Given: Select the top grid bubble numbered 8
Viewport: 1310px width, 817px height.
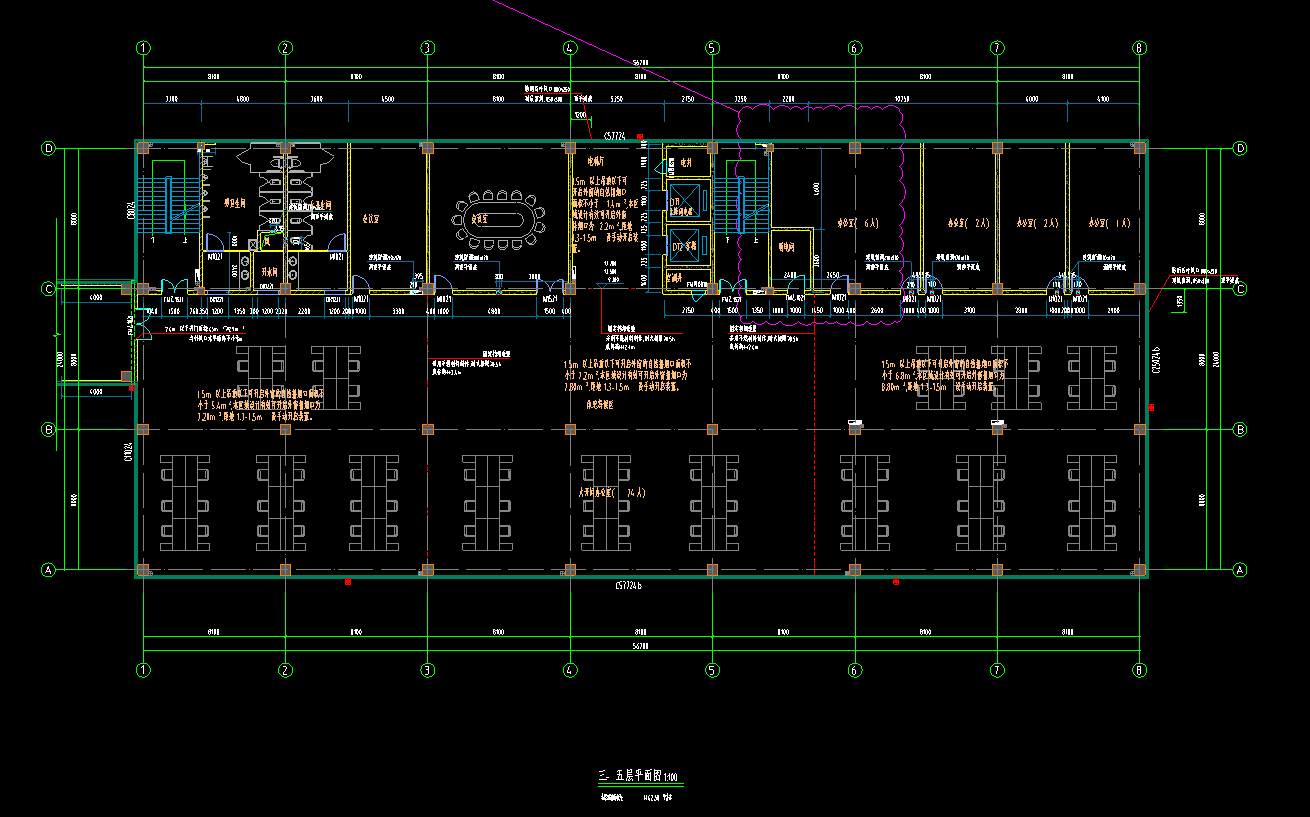Looking at the screenshot, I should point(1139,48).
